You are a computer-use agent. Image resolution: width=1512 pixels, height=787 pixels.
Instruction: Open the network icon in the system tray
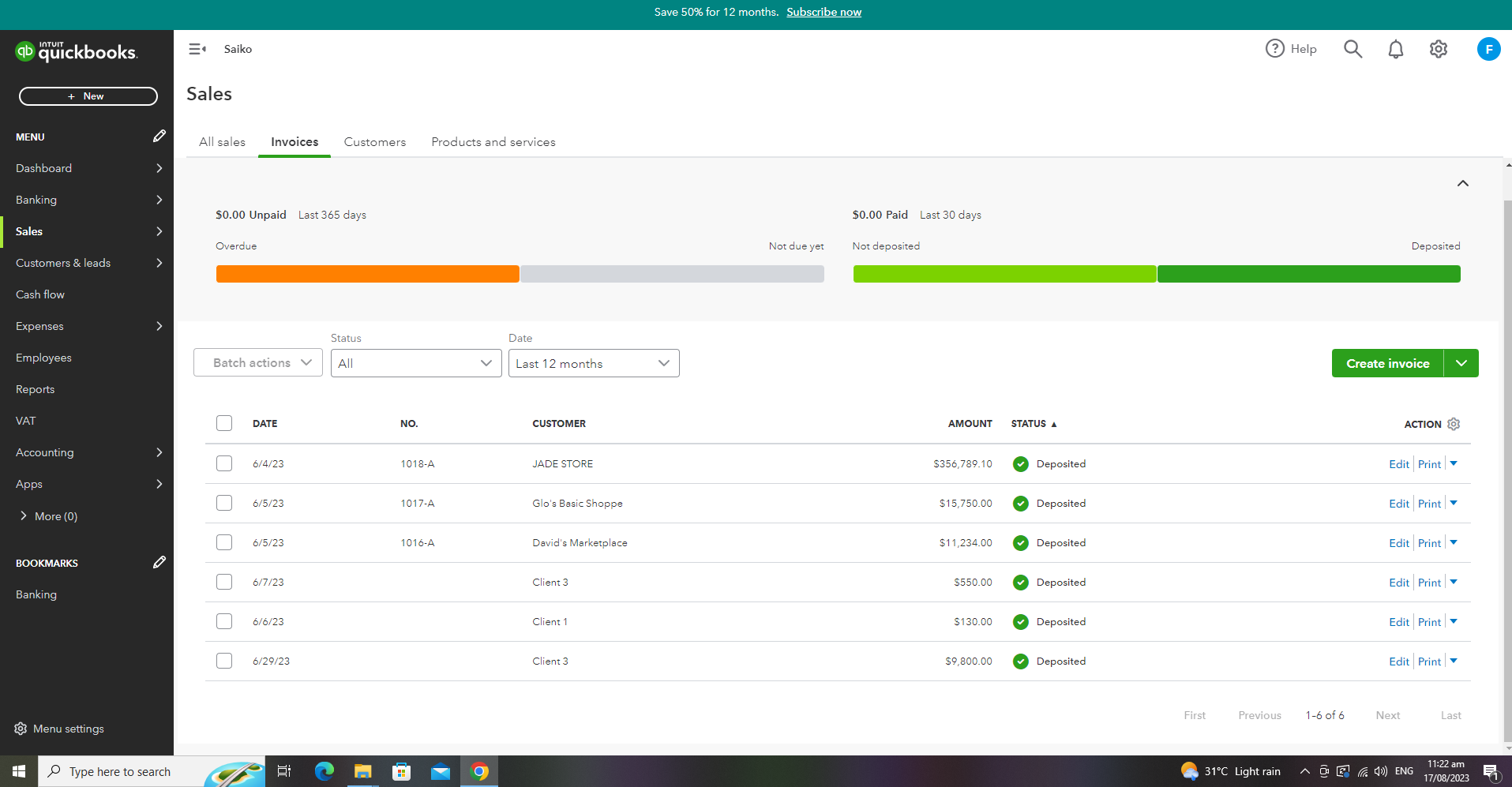tap(1363, 771)
